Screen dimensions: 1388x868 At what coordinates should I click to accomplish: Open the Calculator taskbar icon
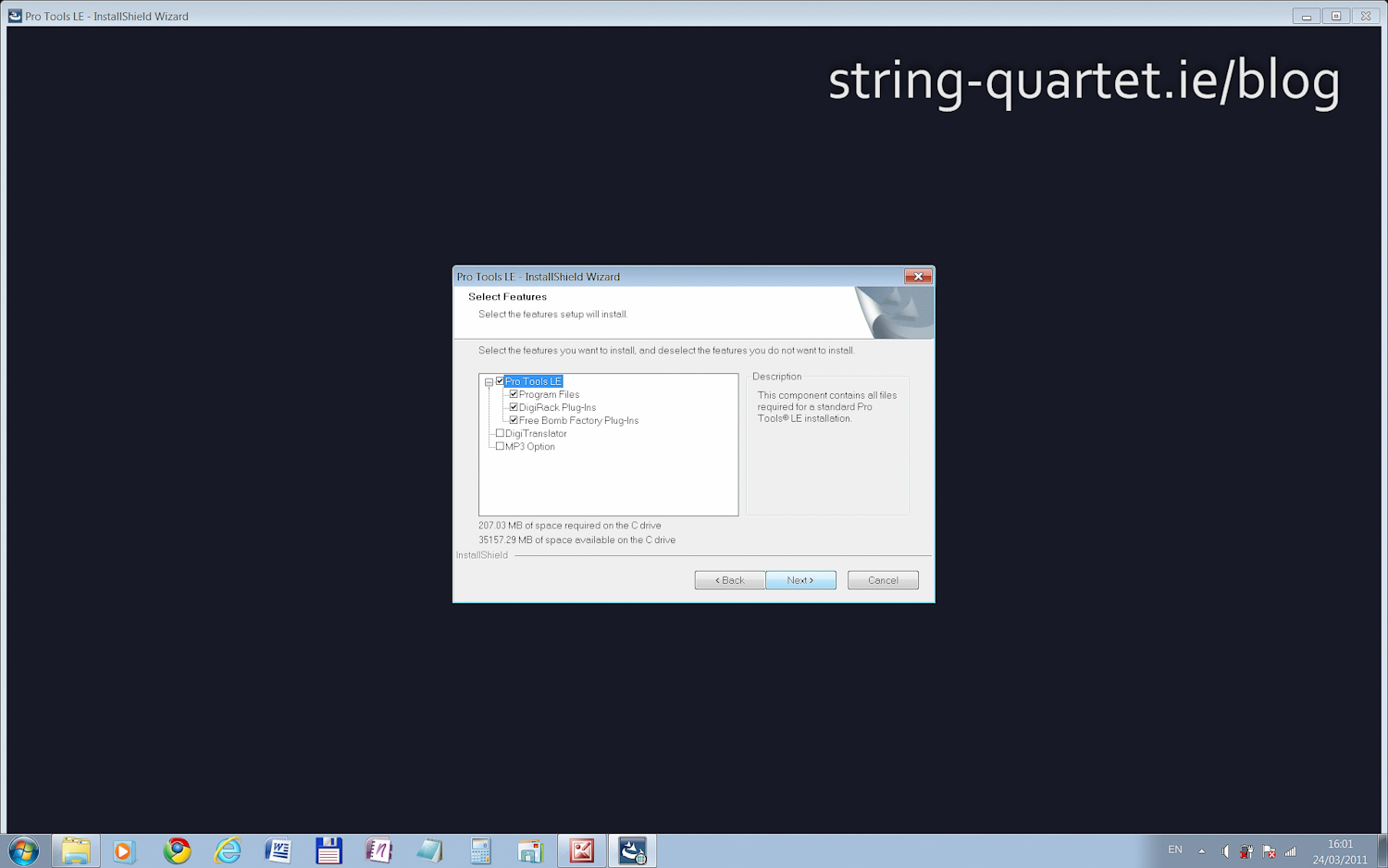pyautogui.click(x=480, y=850)
